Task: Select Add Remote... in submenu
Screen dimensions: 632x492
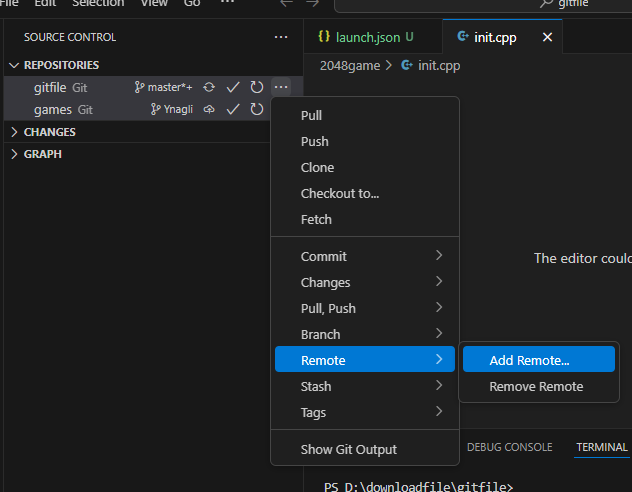Action: coord(538,359)
